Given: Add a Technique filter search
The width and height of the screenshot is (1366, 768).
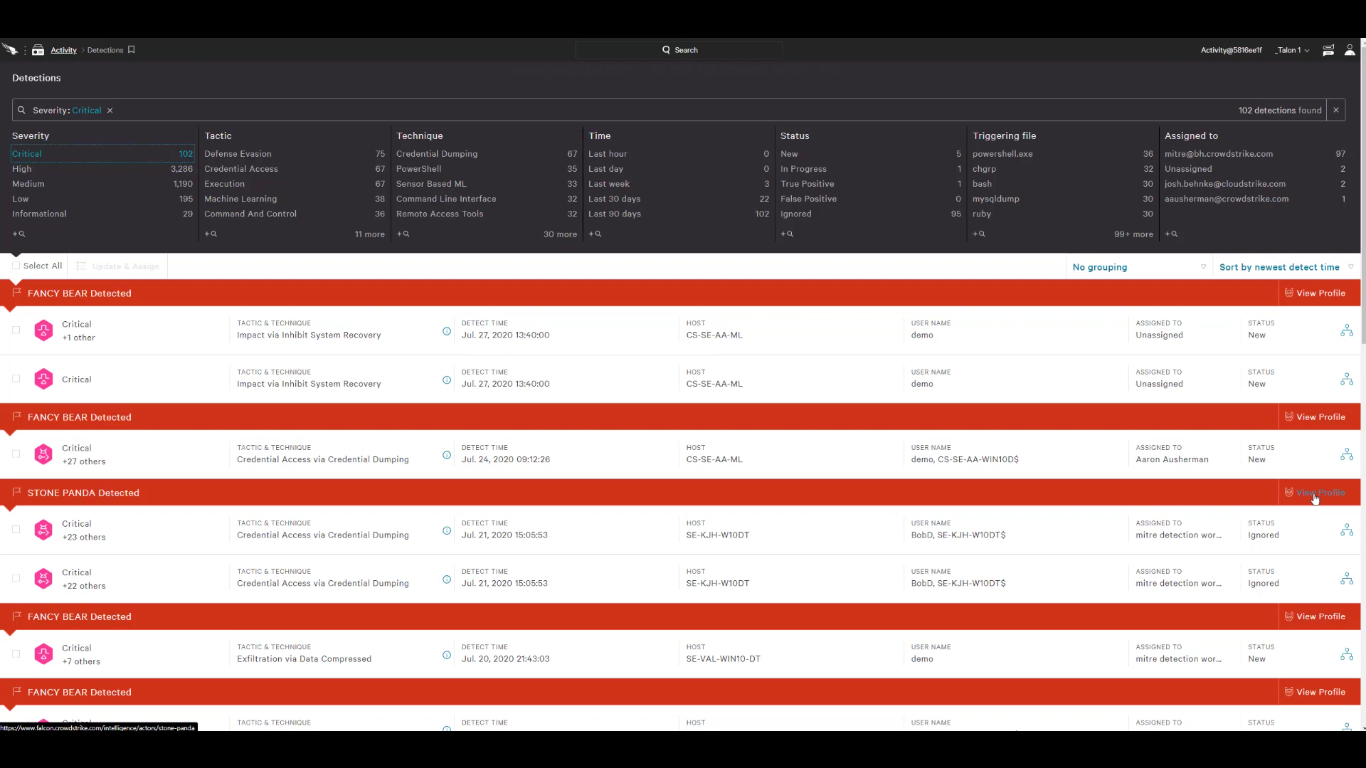Looking at the screenshot, I should coord(402,234).
